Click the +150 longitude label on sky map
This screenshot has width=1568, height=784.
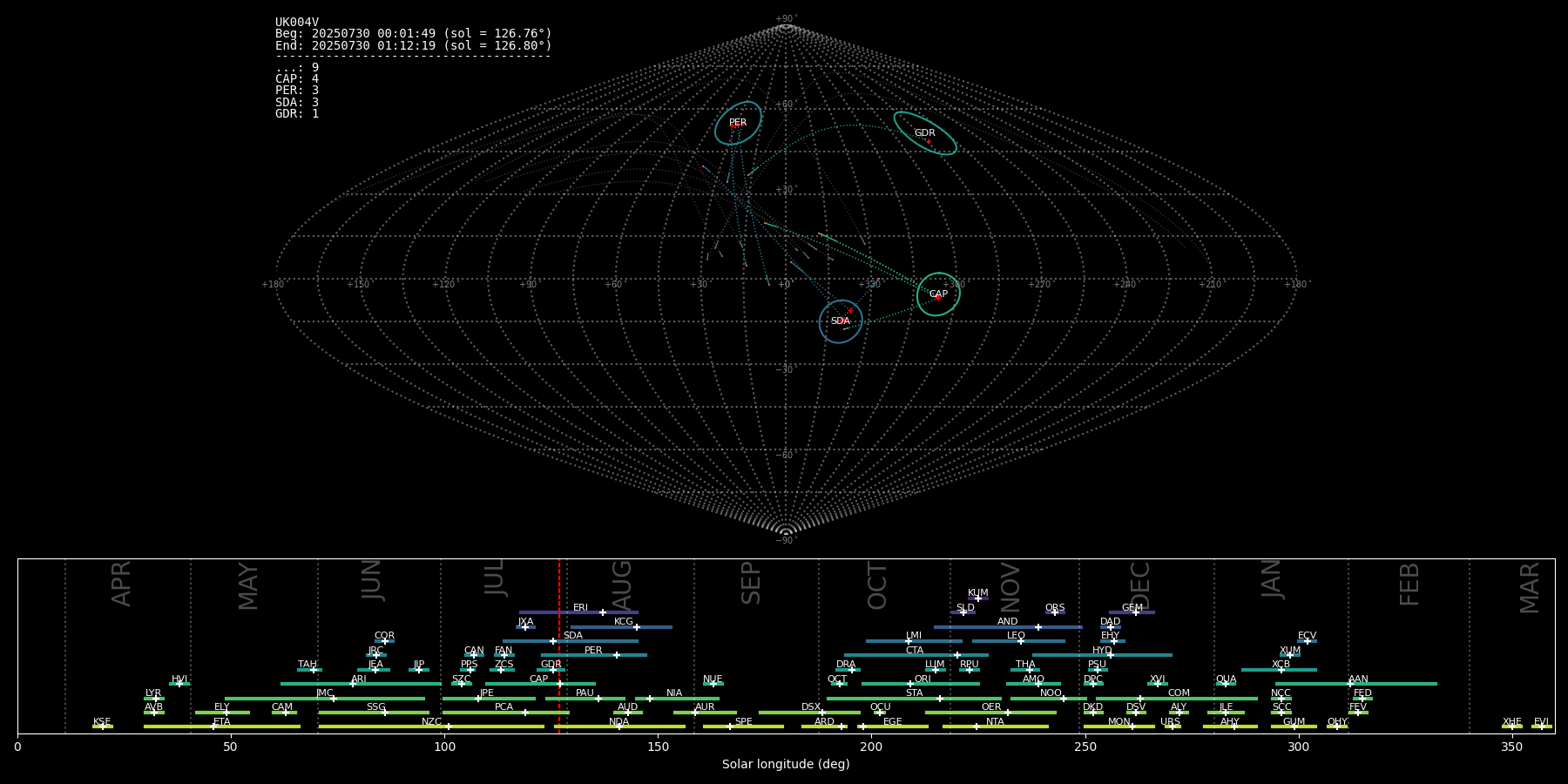358,285
